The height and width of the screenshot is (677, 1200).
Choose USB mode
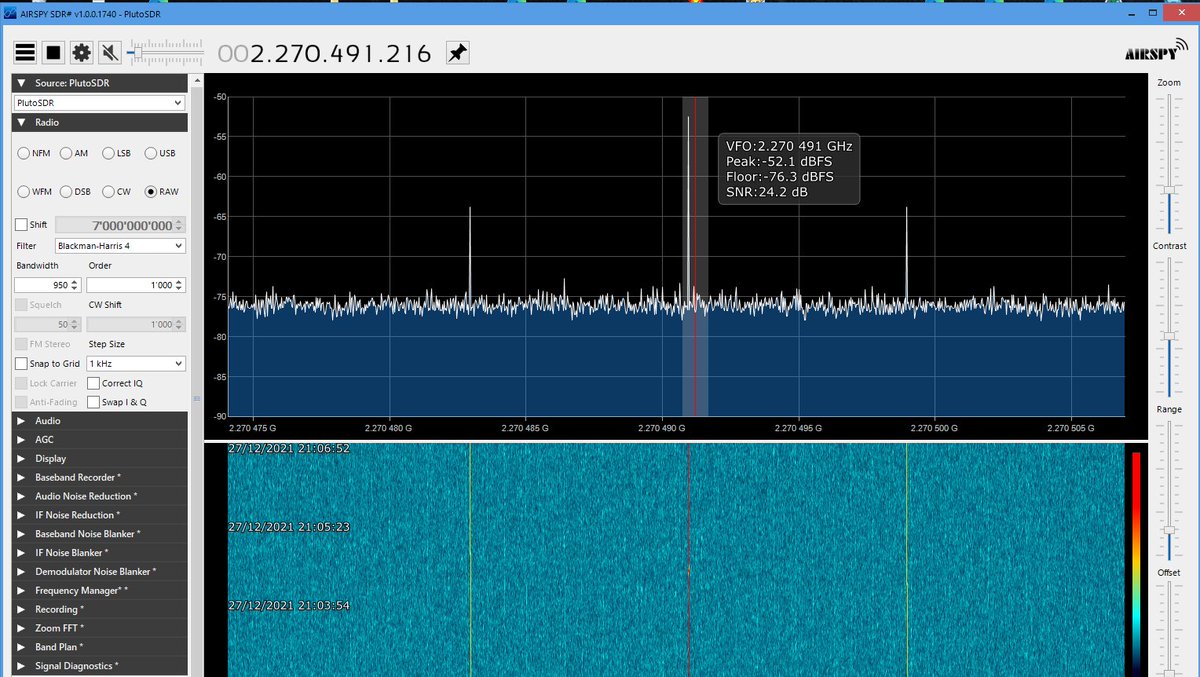pos(160,153)
